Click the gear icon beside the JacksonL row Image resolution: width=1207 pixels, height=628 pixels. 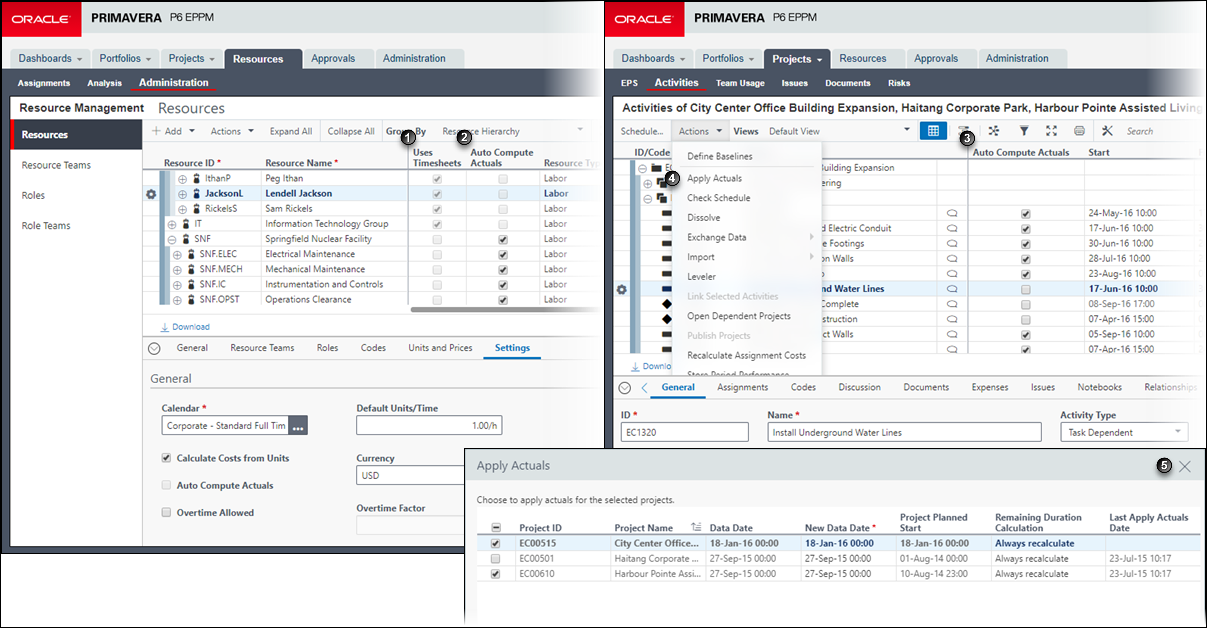coord(151,194)
